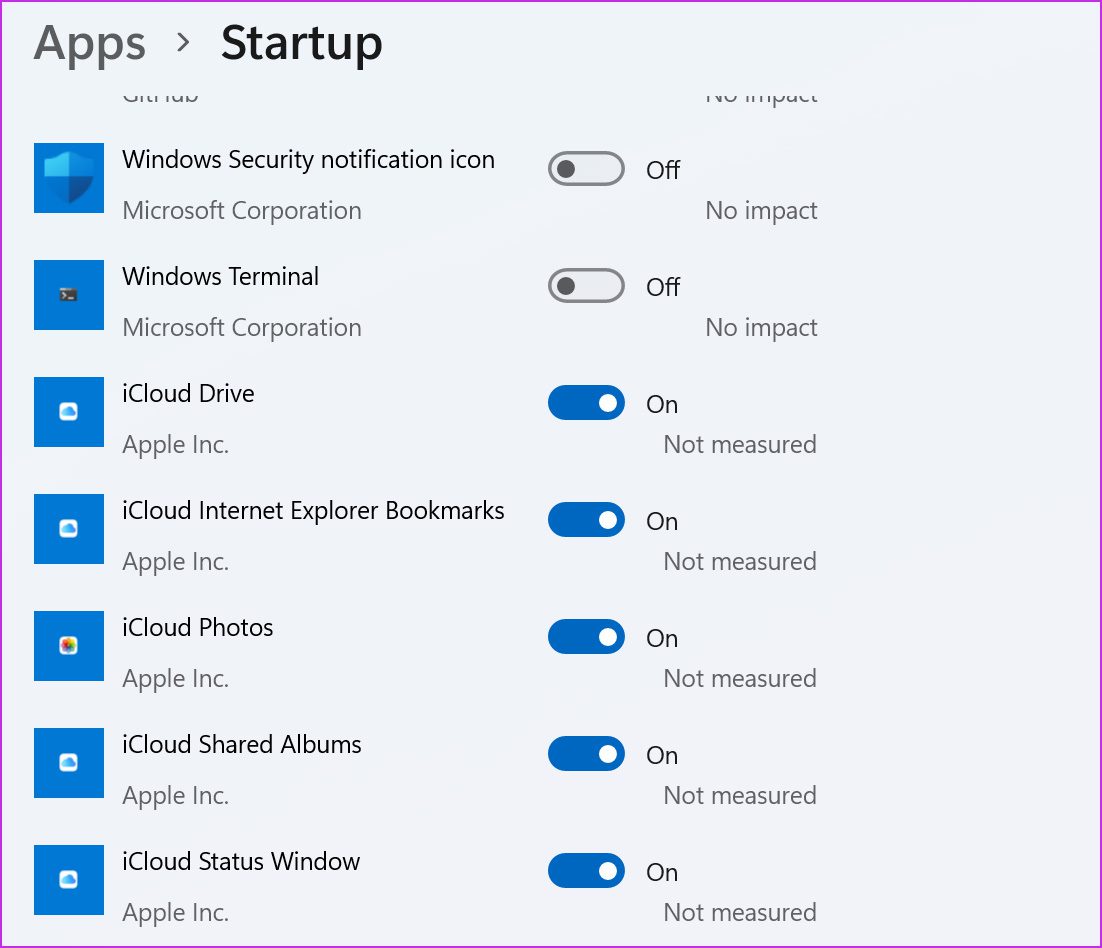Click the iCloud Photos app icon

click(x=69, y=646)
